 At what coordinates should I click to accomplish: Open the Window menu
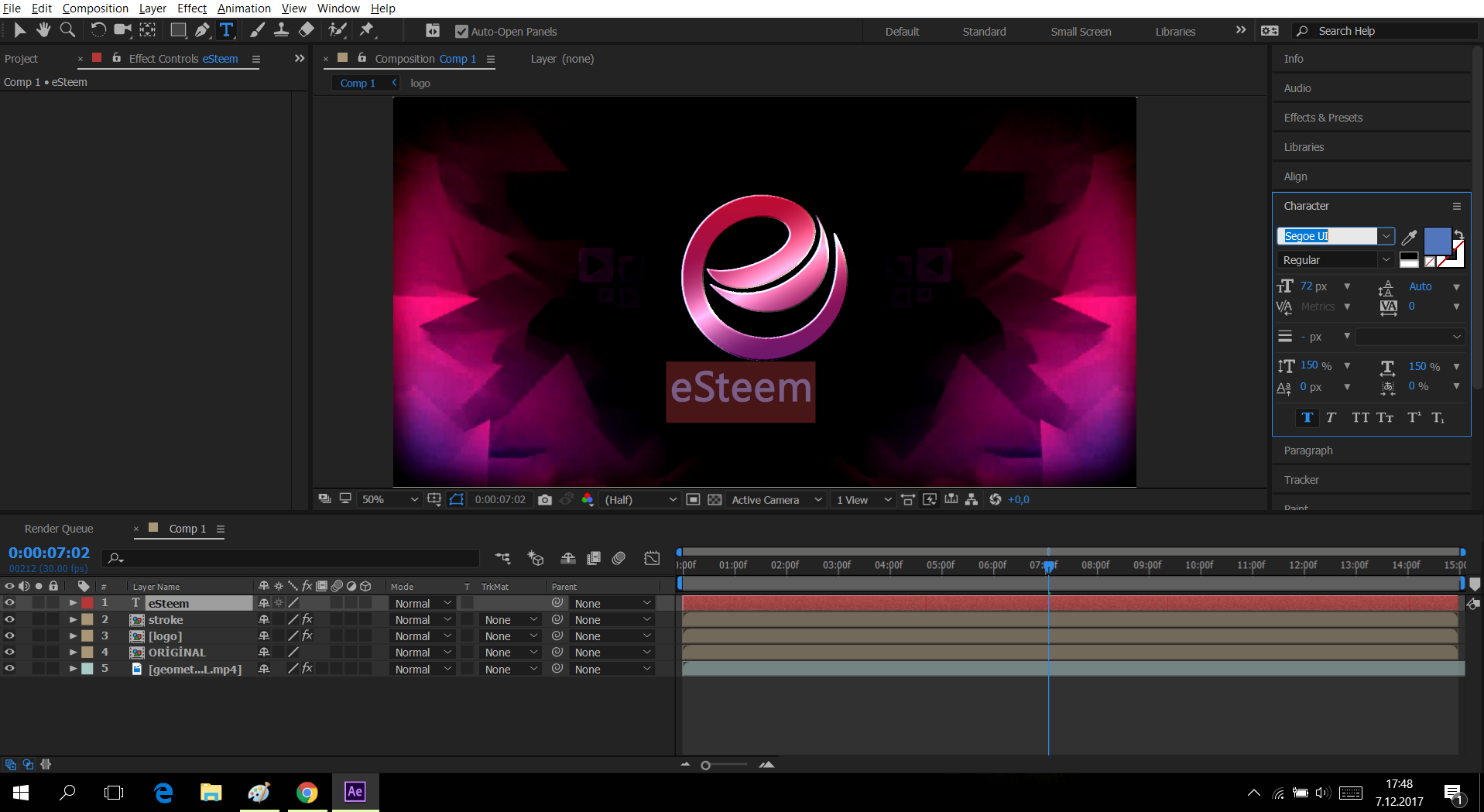[x=338, y=9]
